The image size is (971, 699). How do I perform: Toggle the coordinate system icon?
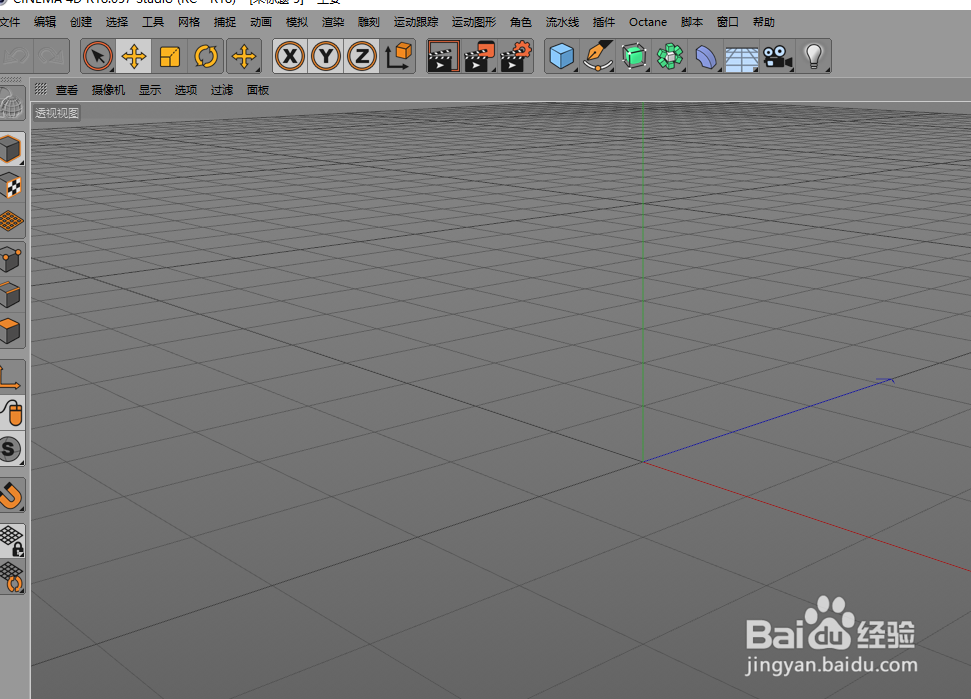pyautogui.click(x=398, y=56)
